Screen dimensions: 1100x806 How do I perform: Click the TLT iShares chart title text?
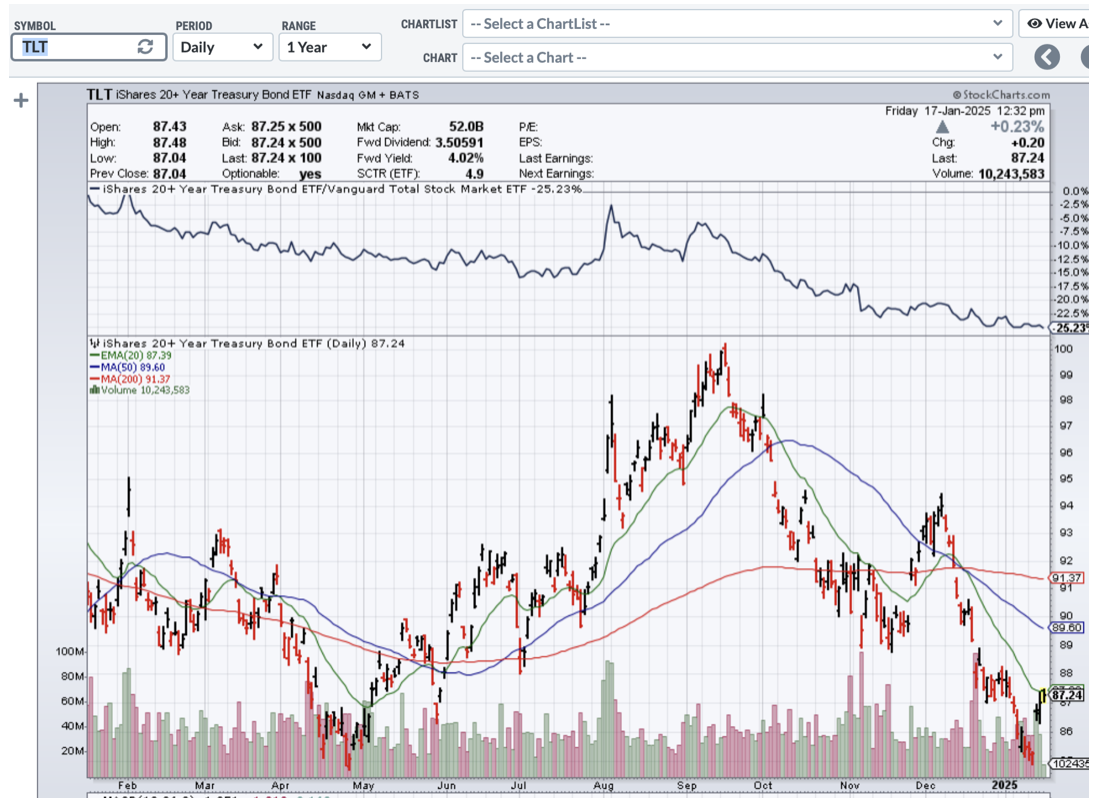[200, 95]
